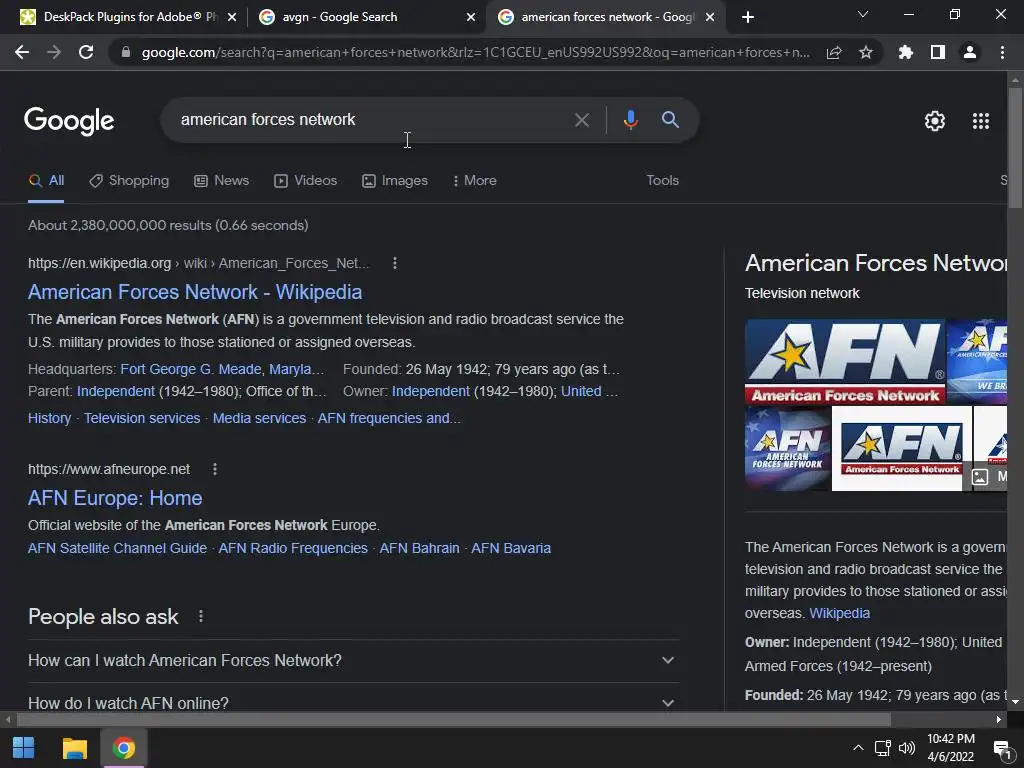Submit search with the magnifier icon
The height and width of the screenshot is (768, 1024).
(x=670, y=120)
